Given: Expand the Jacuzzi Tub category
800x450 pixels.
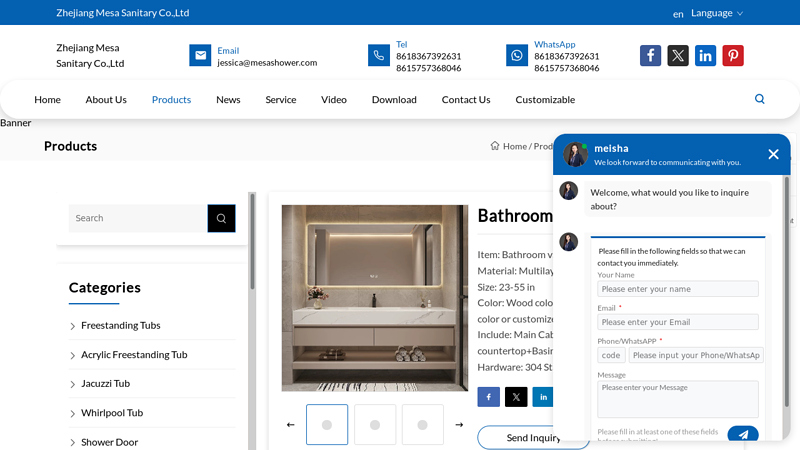Looking at the screenshot, I should [105, 384].
